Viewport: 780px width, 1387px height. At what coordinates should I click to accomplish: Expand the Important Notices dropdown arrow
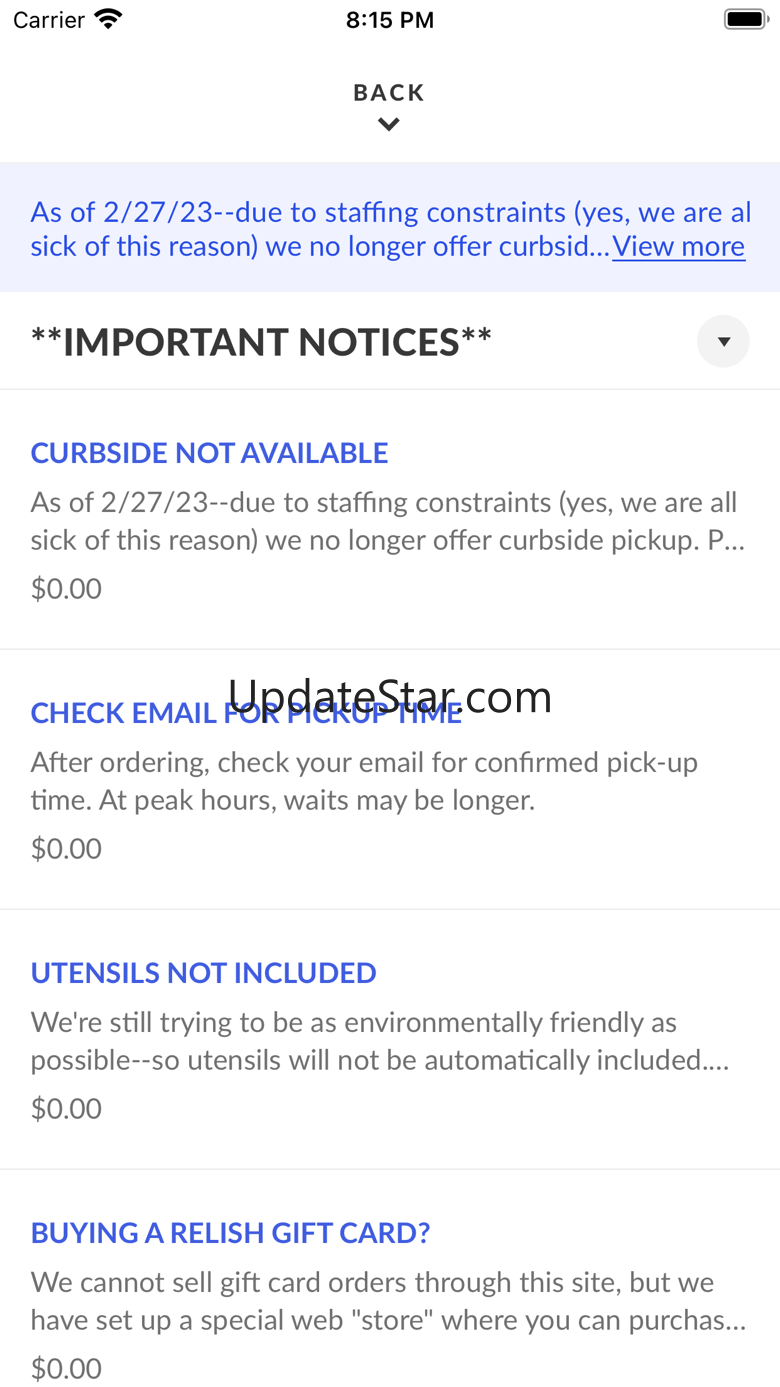click(x=723, y=341)
